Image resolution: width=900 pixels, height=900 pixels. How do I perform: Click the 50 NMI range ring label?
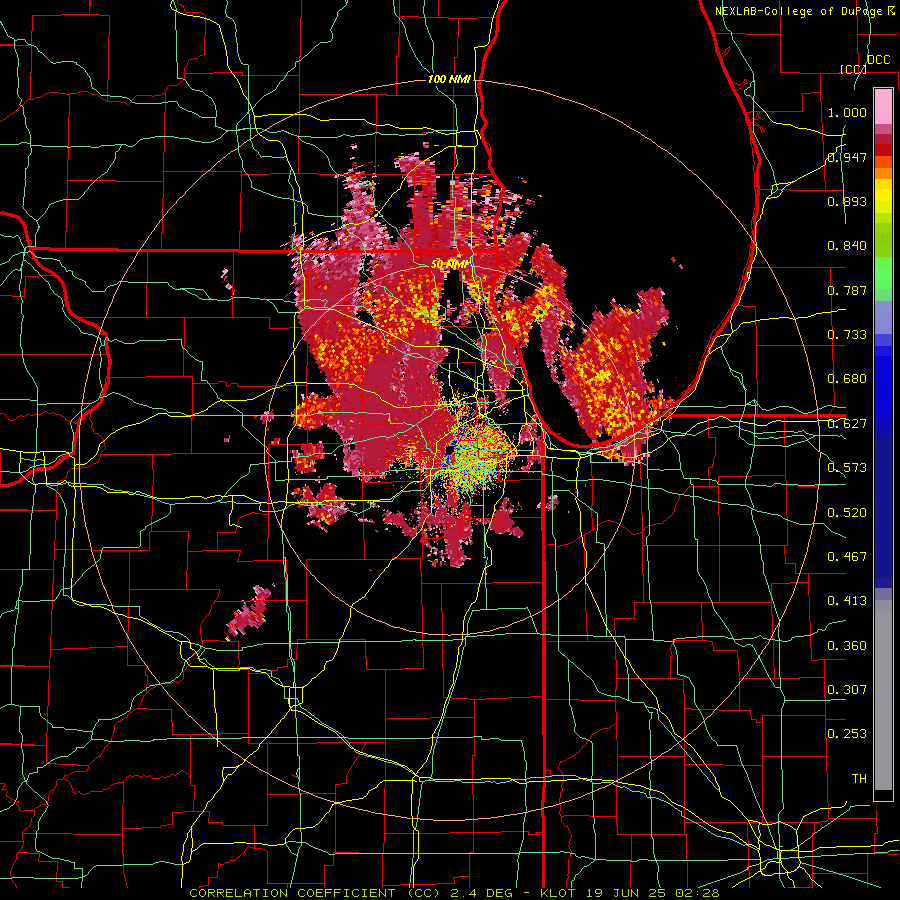(x=449, y=265)
